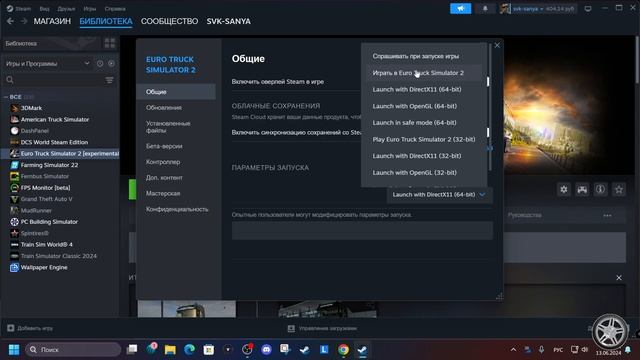Image resolution: width=640 pixels, height=360 pixels.
Task: Open the Конфиденциальность section
Action: pos(176,209)
